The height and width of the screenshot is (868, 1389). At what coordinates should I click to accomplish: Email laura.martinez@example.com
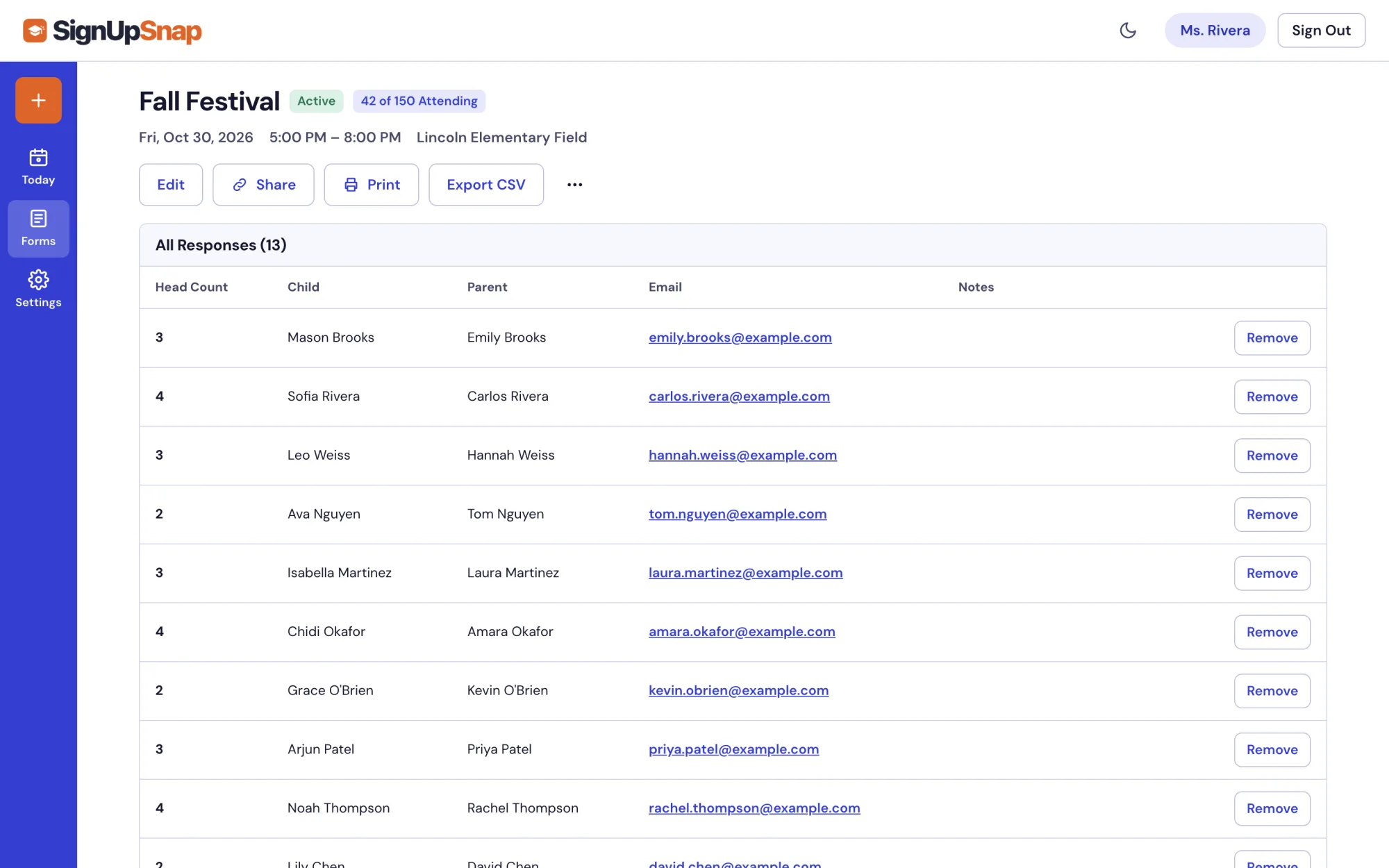745,573
